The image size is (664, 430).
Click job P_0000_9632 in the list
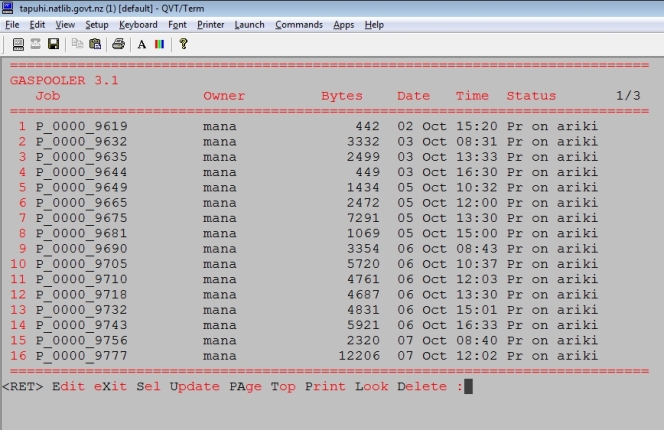coord(81,141)
